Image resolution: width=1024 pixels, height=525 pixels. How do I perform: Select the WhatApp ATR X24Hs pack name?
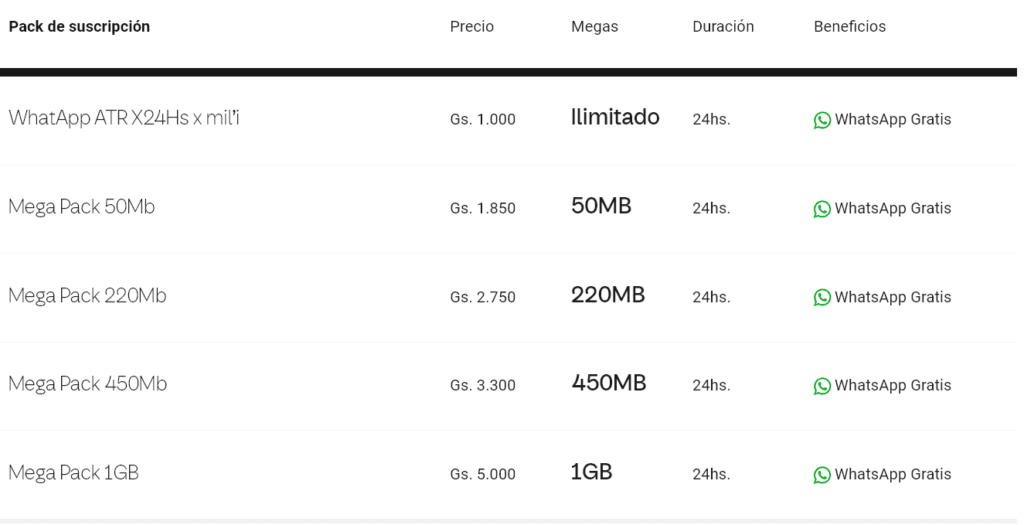click(x=124, y=118)
